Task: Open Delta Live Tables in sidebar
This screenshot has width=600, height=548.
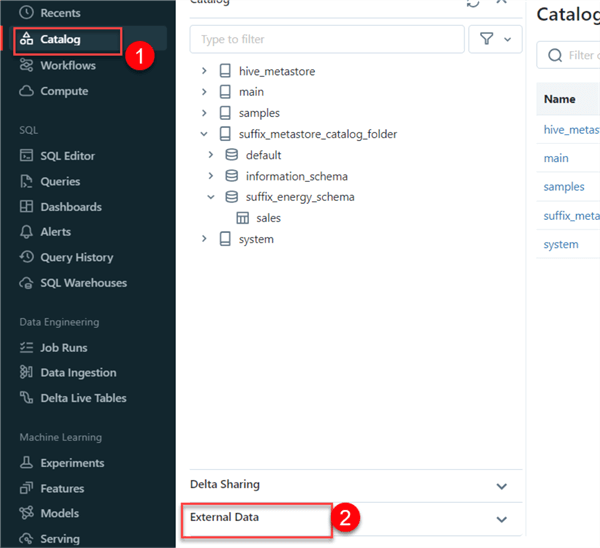Action: [83, 398]
